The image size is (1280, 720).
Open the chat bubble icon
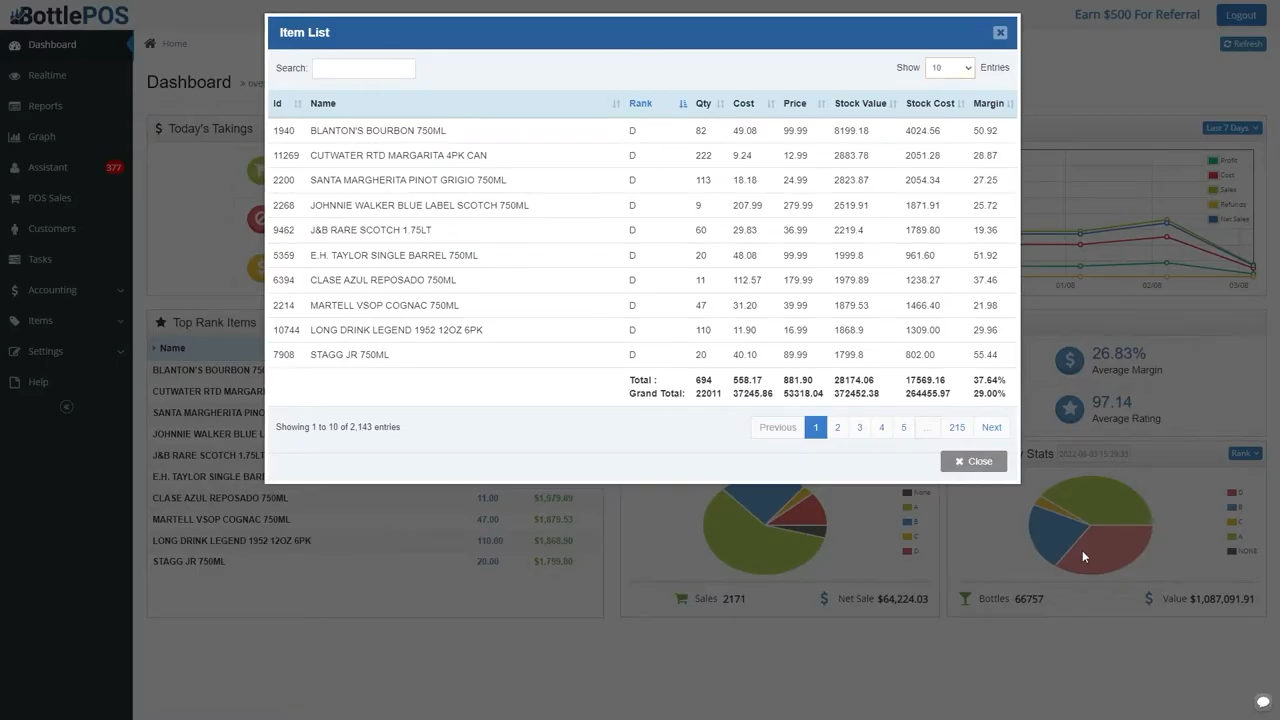coord(1263,702)
